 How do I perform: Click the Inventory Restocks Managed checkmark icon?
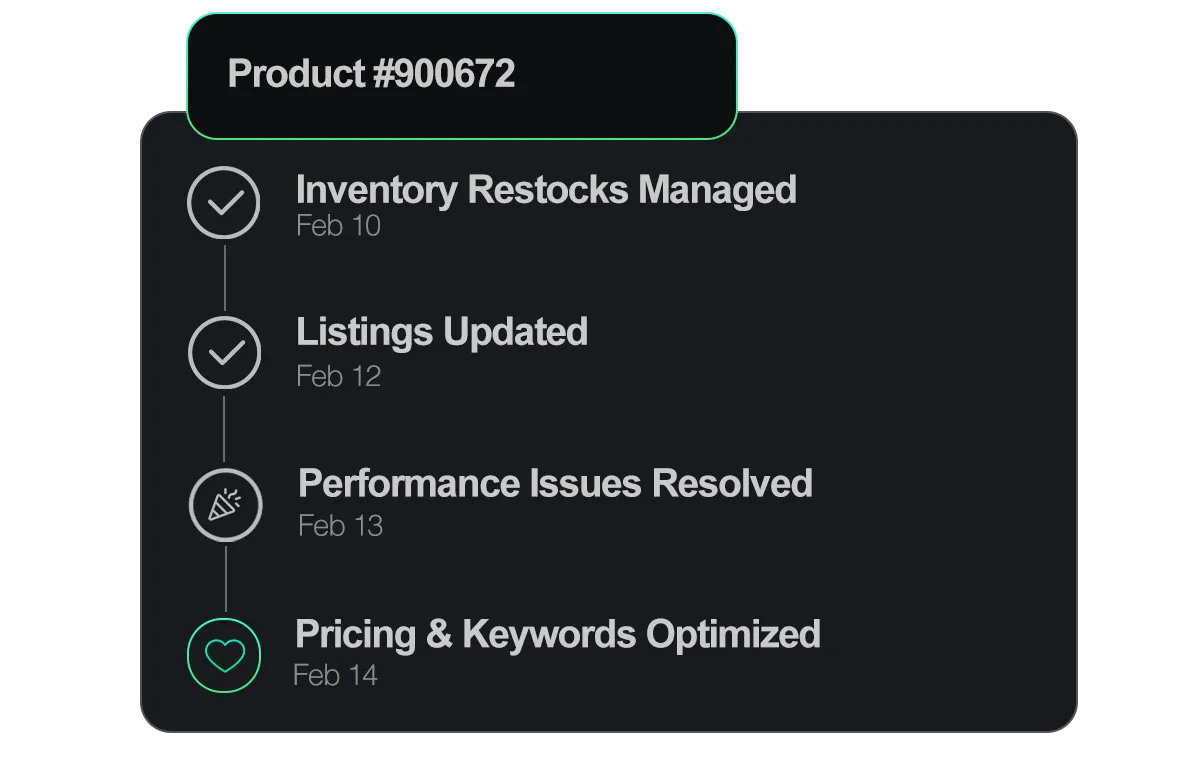click(224, 203)
